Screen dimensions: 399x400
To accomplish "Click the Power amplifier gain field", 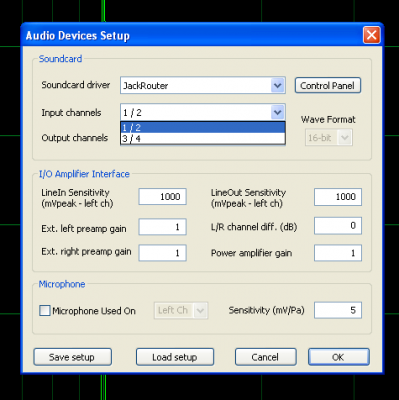I will coord(338,253).
